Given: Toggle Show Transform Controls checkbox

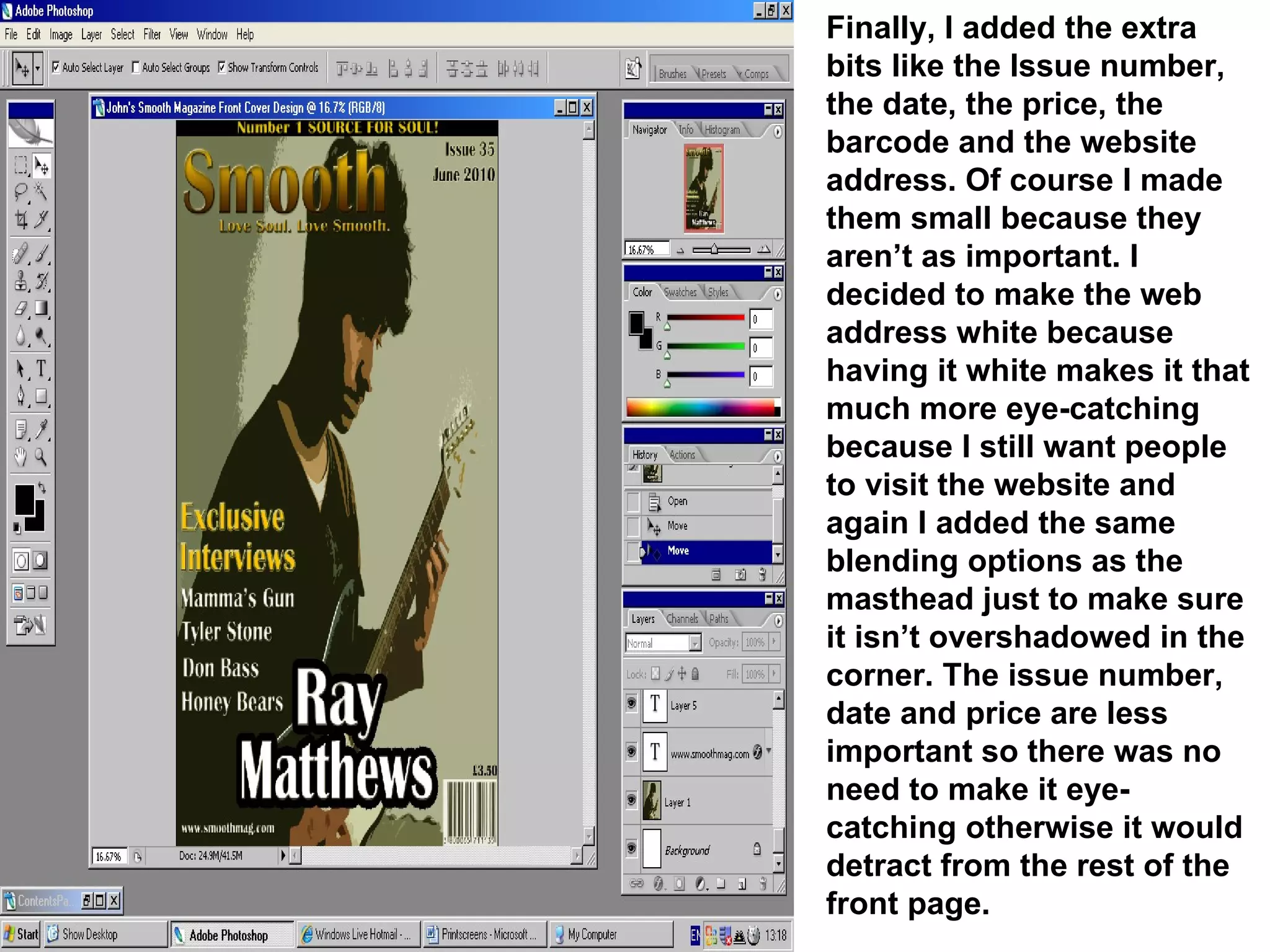Looking at the screenshot, I should [221, 67].
